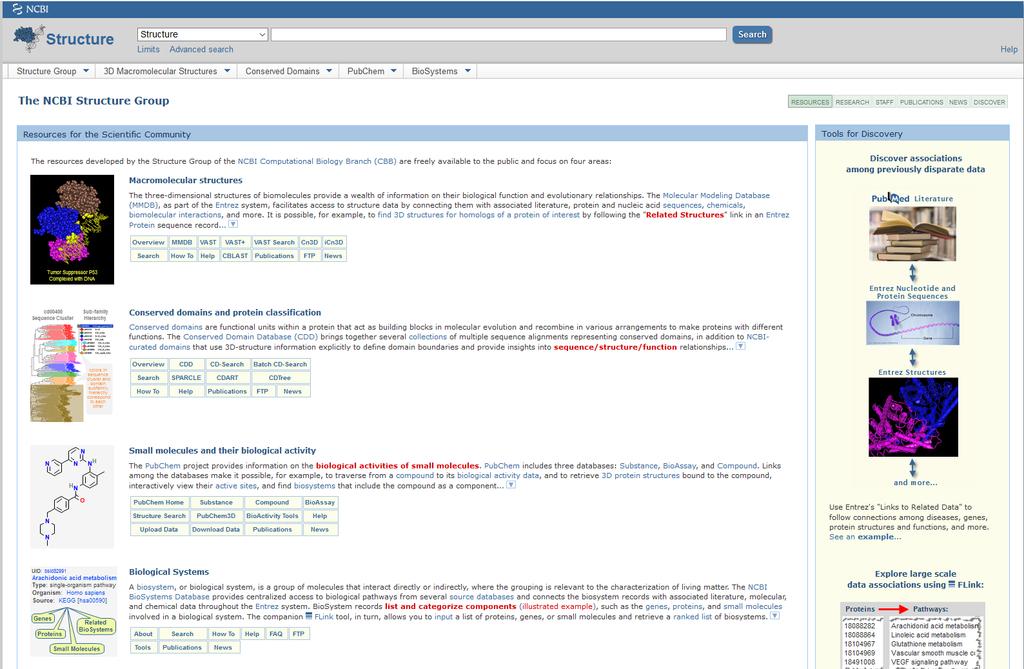The width and height of the screenshot is (1024, 669).
Task: Open the BioAssay button
Action: (319, 502)
